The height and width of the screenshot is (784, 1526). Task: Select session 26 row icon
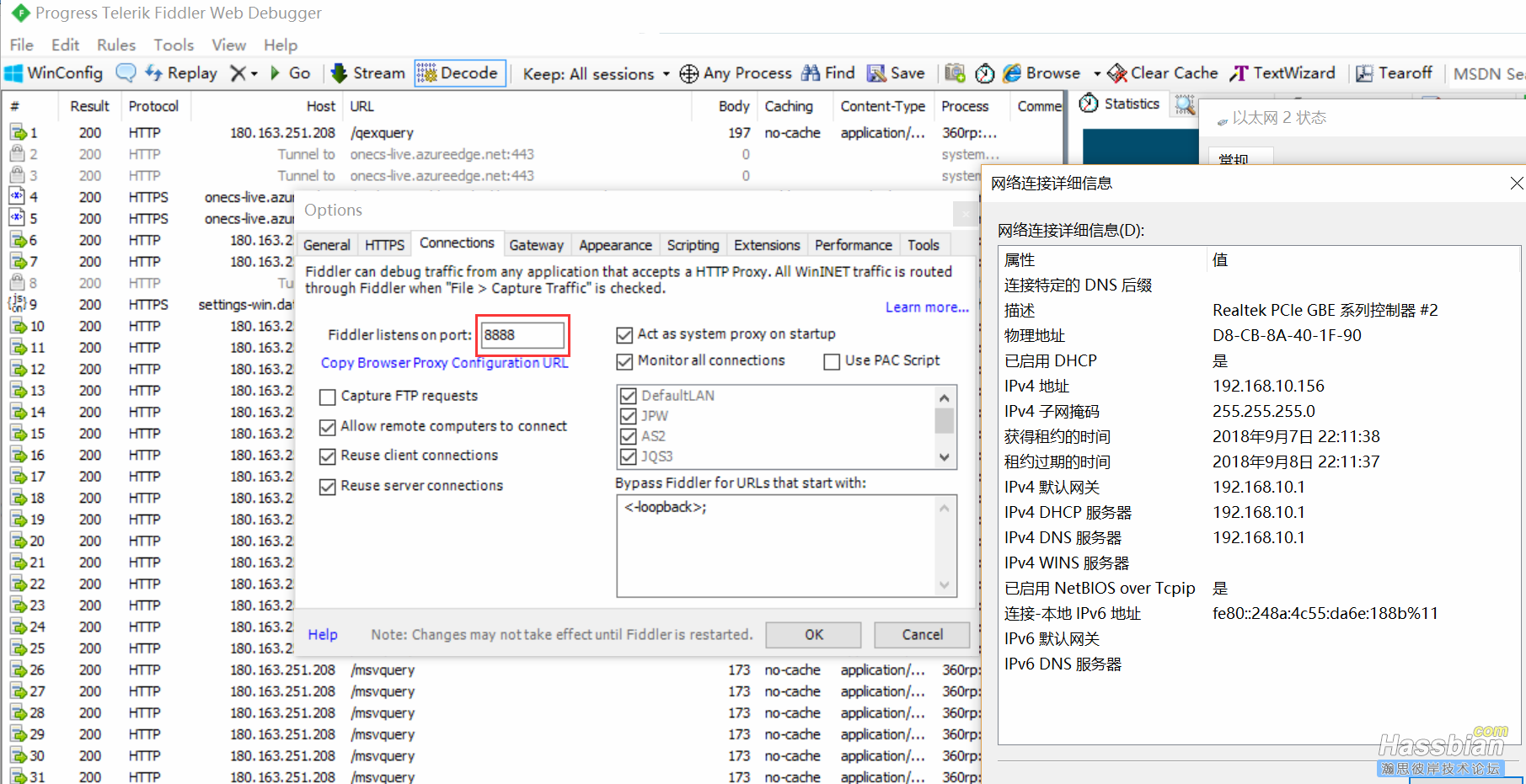(18, 669)
